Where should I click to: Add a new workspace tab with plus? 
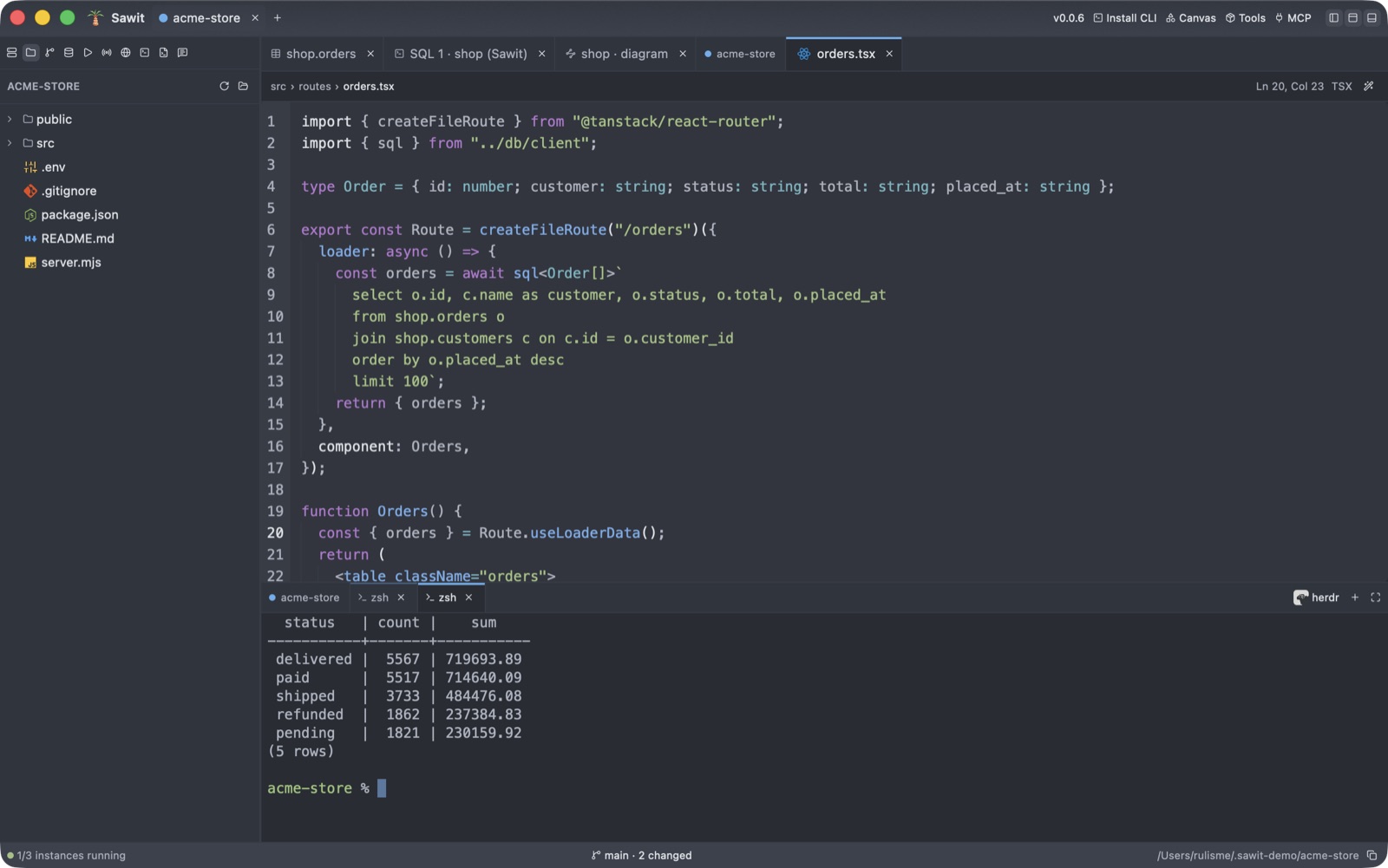click(x=278, y=17)
